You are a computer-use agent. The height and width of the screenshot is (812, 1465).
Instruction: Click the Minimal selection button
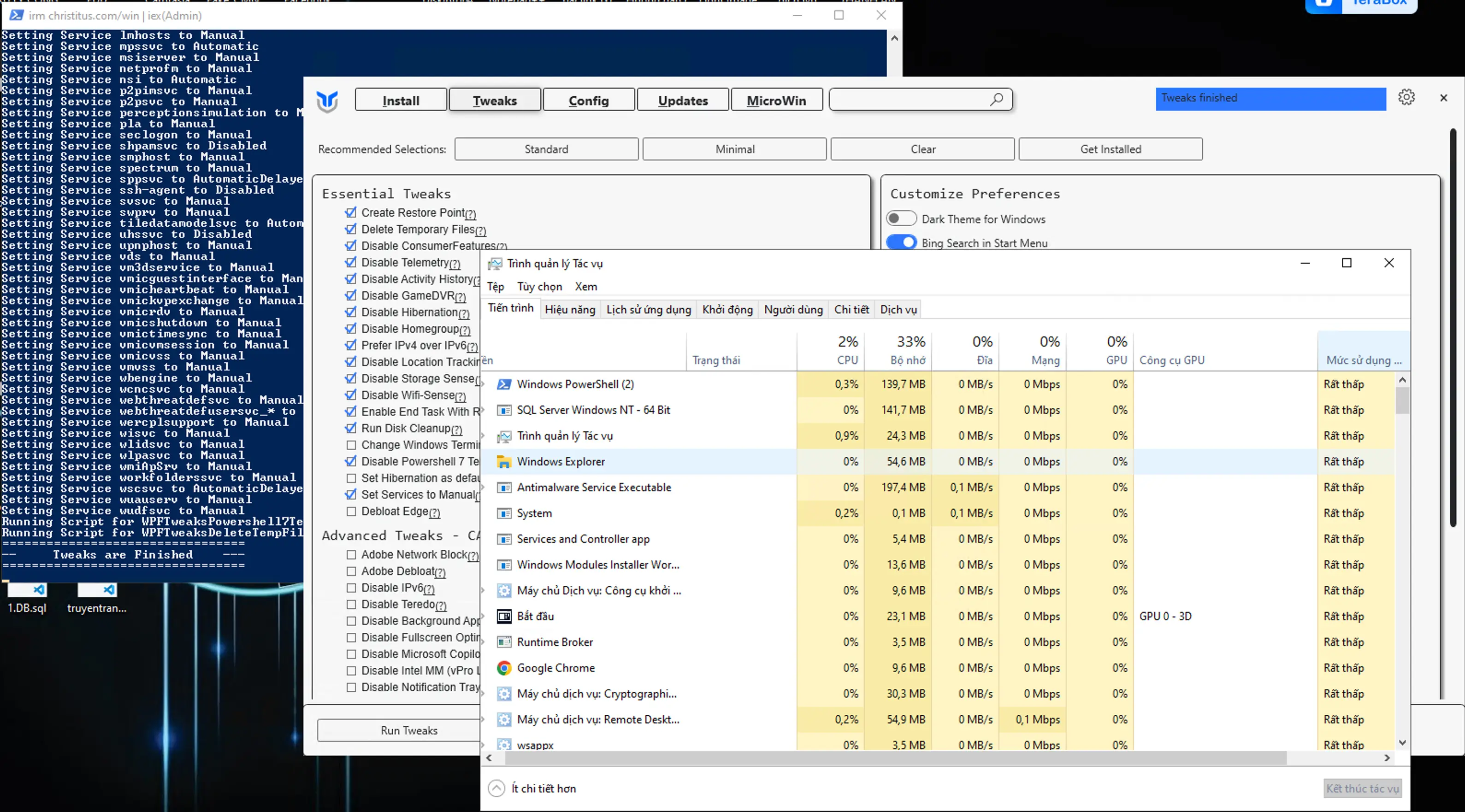(x=735, y=149)
